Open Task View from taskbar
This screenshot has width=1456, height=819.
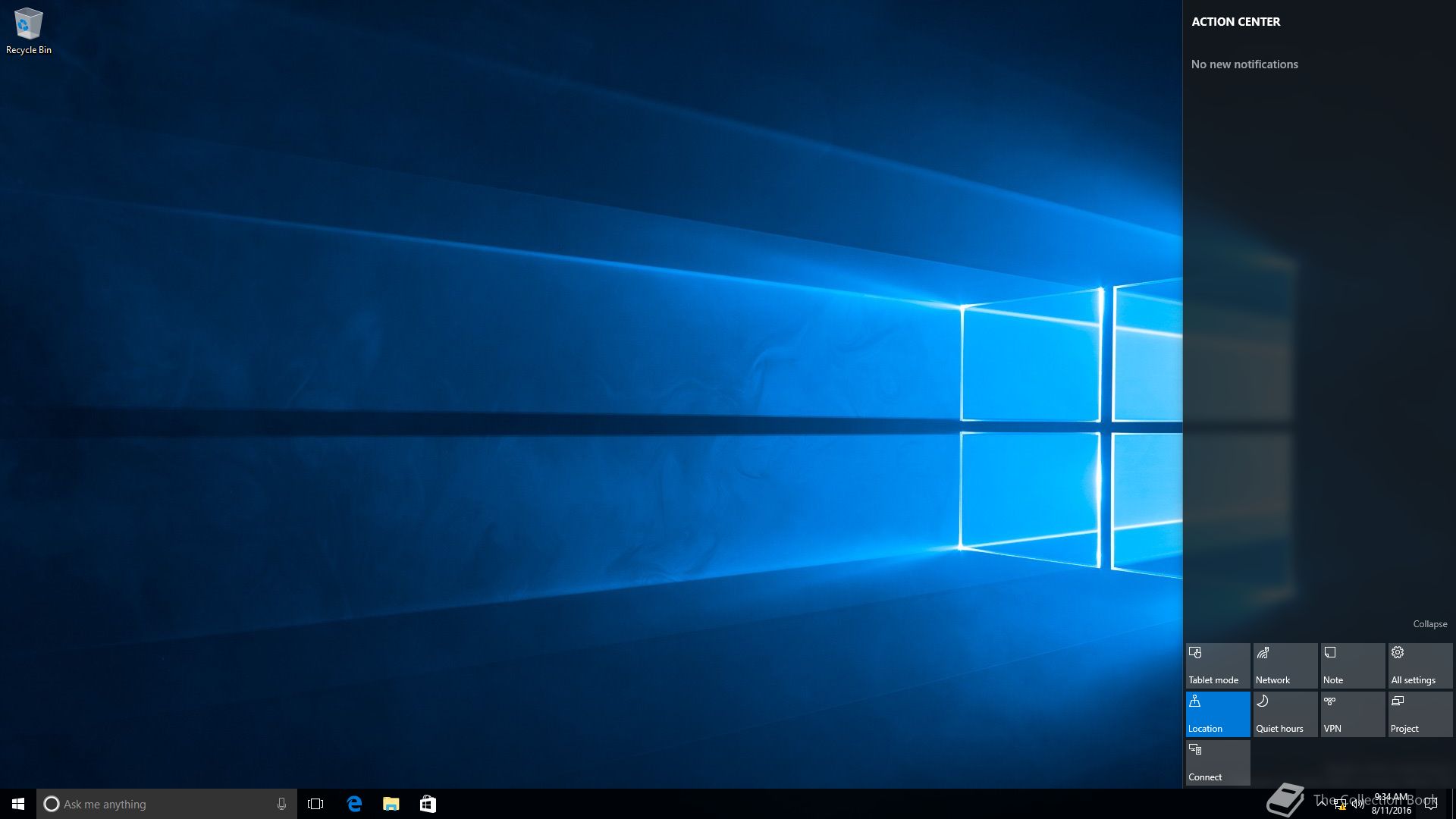tap(315, 804)
